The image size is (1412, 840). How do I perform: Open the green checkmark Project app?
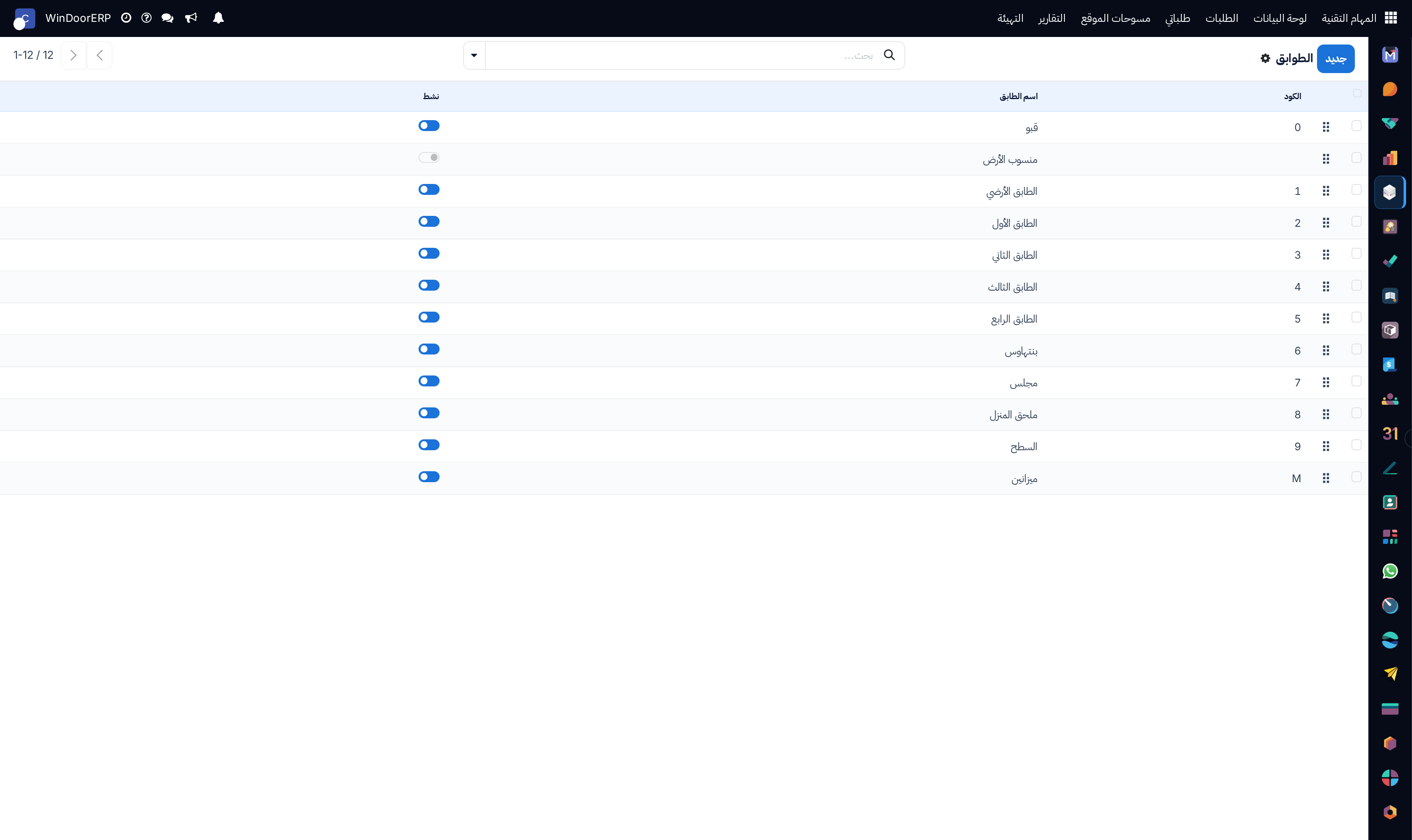tap(1389, 261)
